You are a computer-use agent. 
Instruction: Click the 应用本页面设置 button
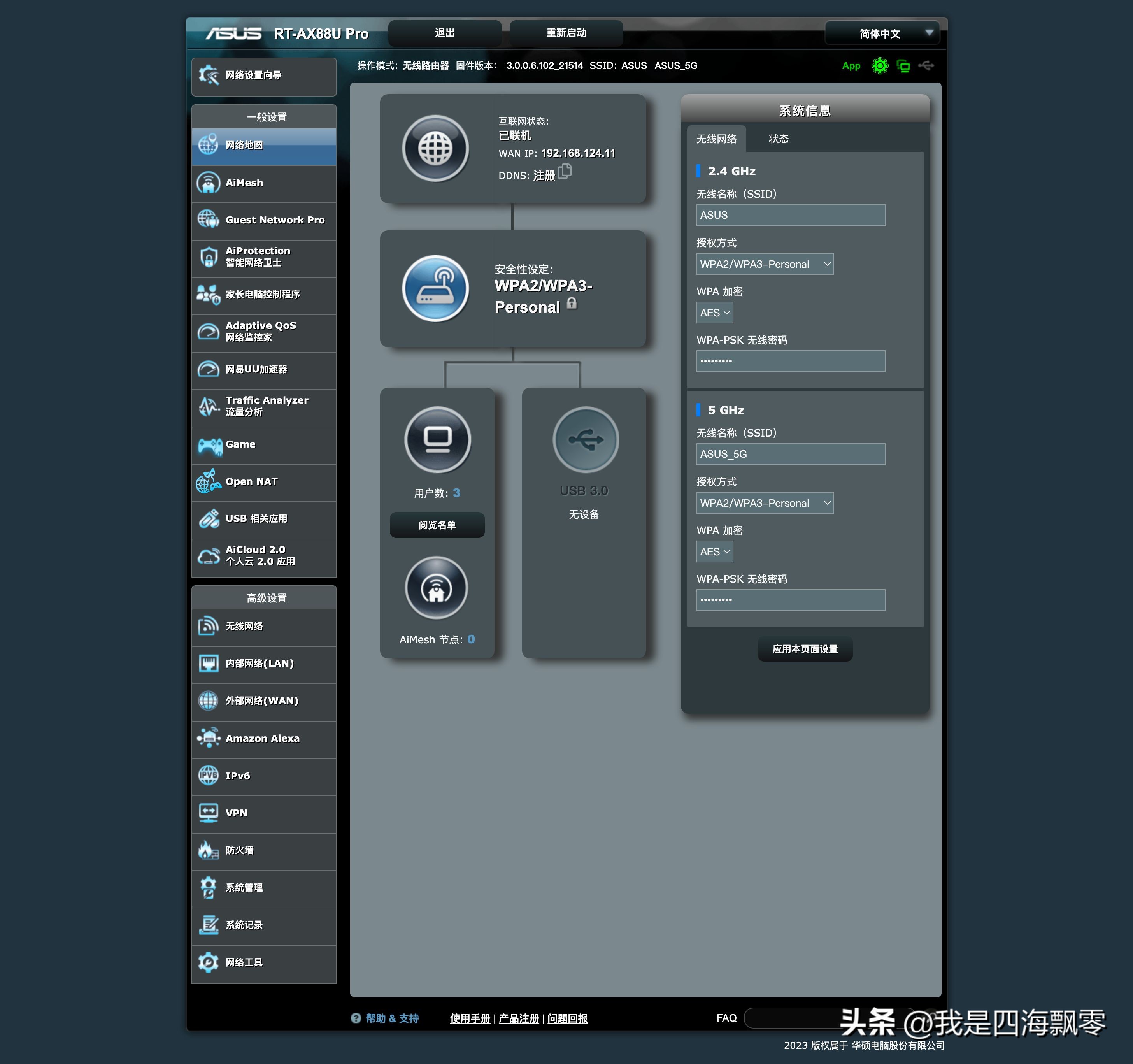point(805,649)
